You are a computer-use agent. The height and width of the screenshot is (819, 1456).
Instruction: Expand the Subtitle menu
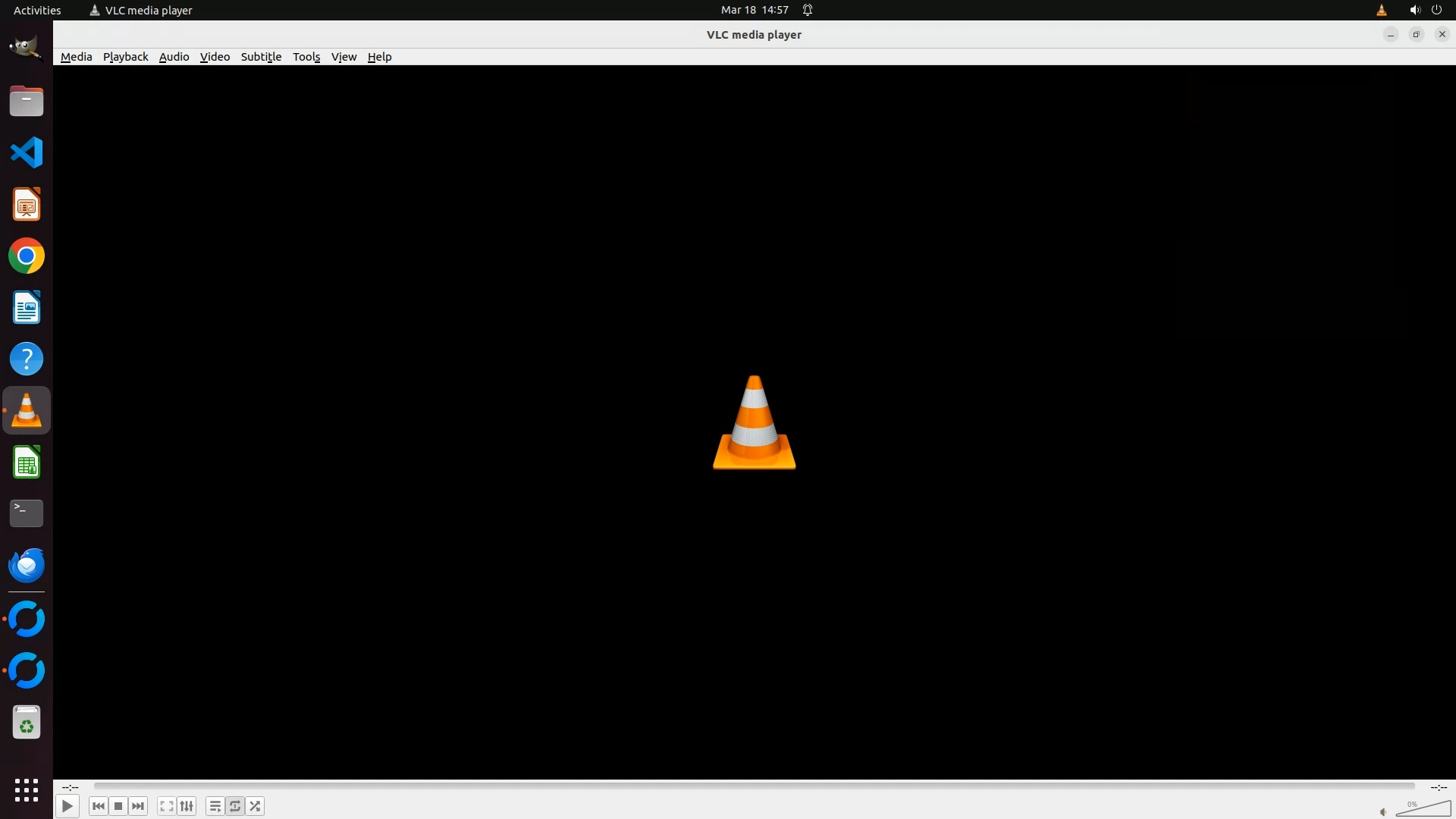(261, 57)
